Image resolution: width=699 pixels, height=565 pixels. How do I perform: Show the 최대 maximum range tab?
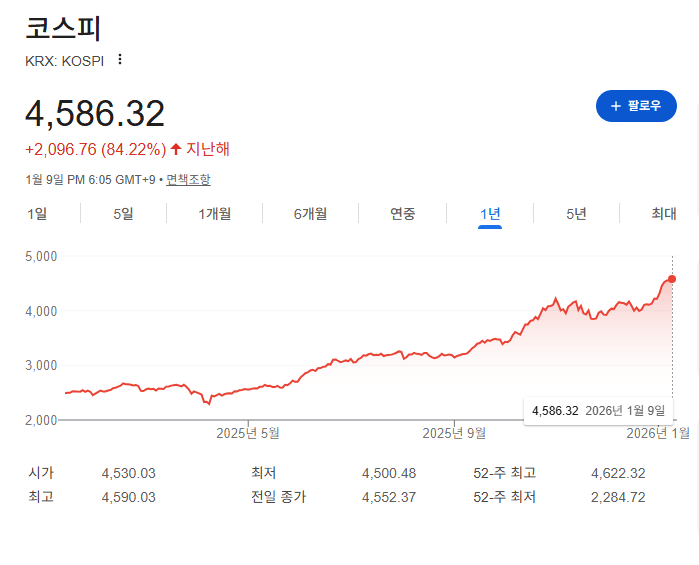coord(664,213)
